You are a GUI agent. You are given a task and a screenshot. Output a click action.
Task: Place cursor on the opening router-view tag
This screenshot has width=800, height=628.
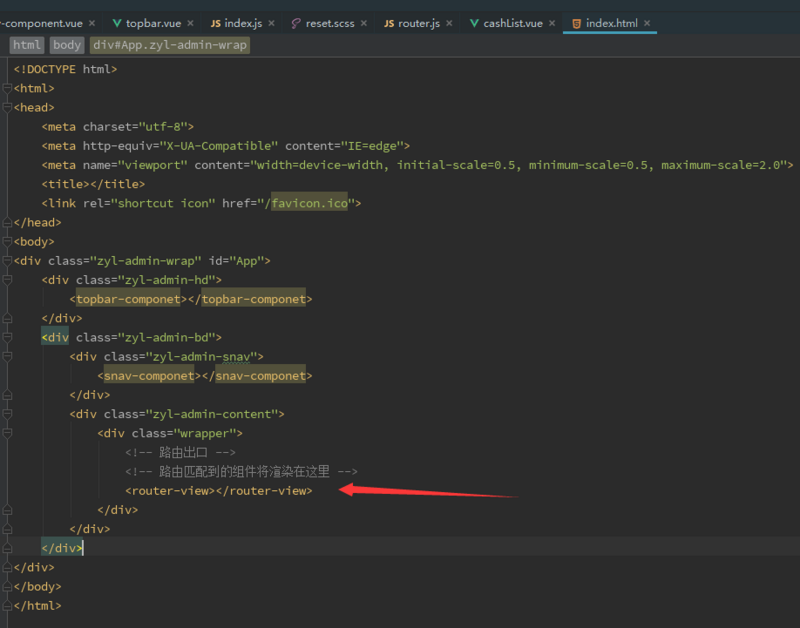168,491
